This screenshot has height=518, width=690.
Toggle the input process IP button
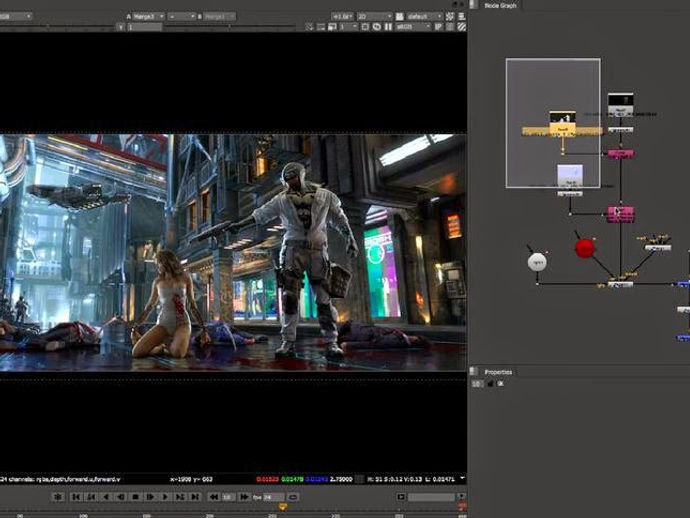pos(439,27)
